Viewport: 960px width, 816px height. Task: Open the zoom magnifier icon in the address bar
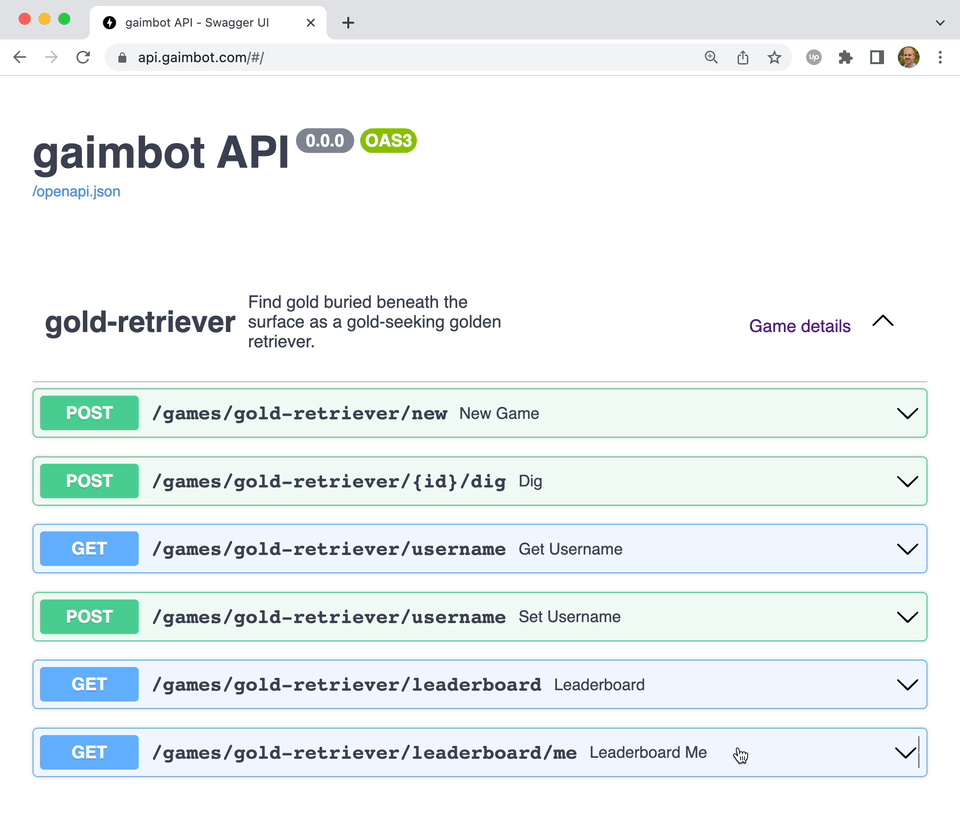pos(711,58)
